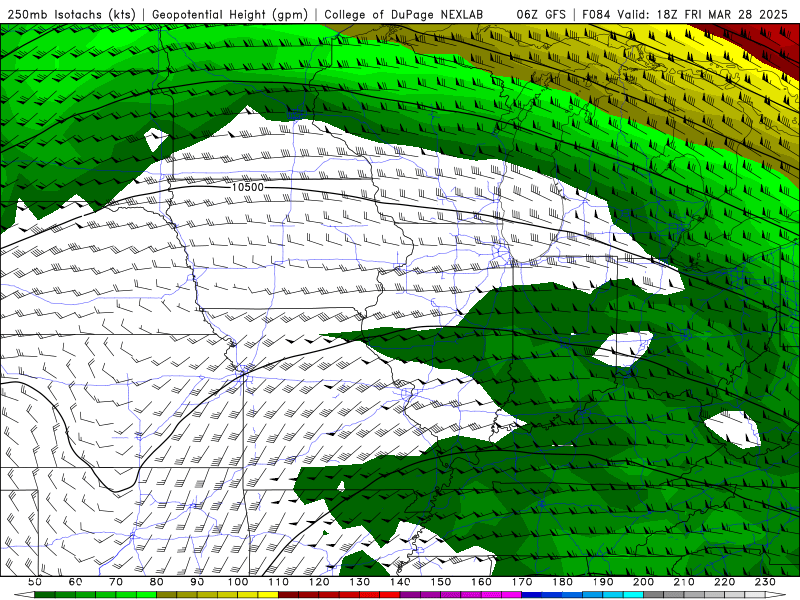
Task: Click the magenta legend swatch left of 170
Action: [512, 595]
